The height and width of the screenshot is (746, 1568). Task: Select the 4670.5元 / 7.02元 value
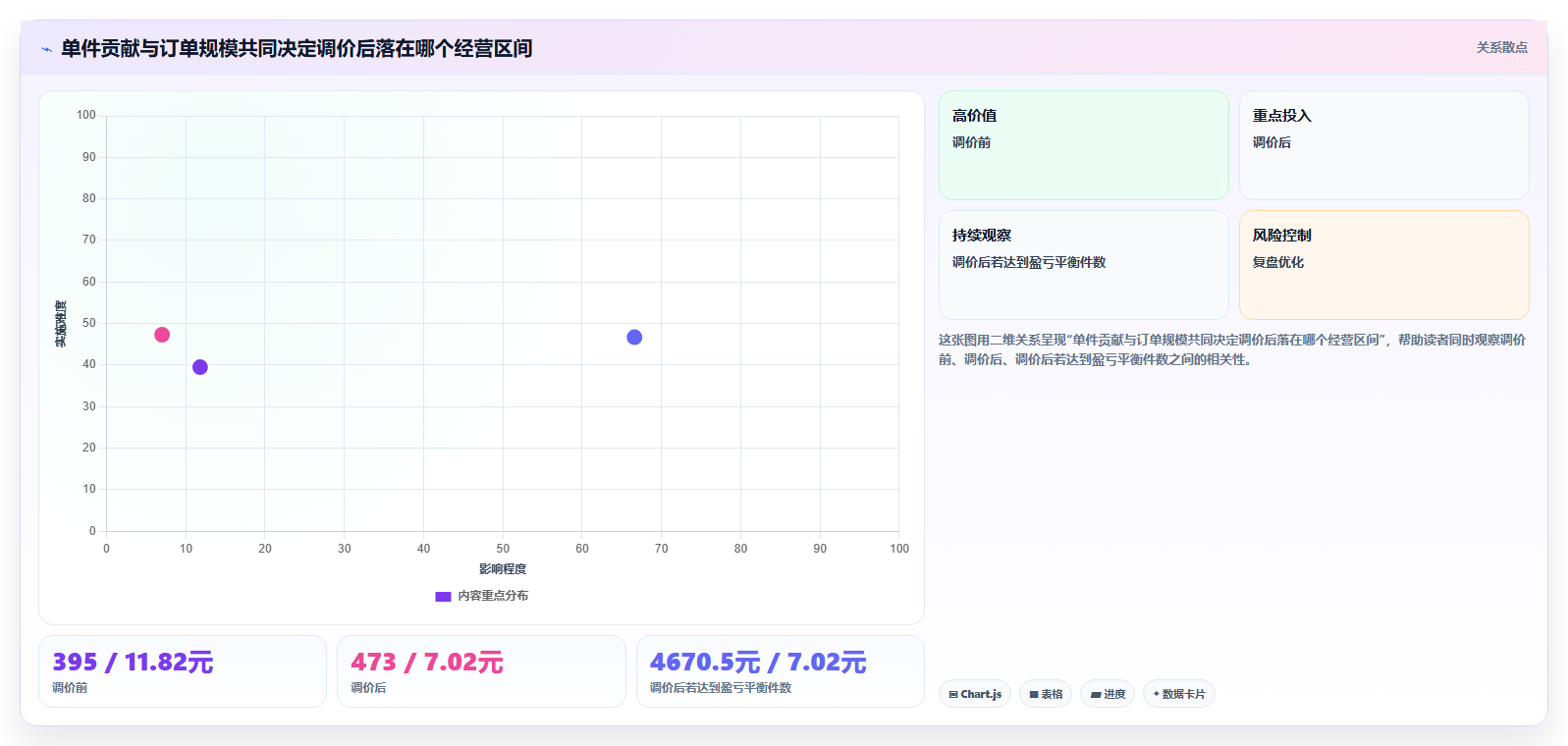tap(758, 663)
